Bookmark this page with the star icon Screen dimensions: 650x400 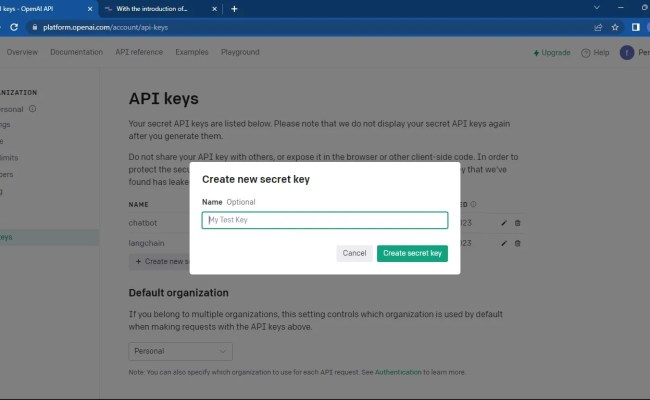[615, 27]
